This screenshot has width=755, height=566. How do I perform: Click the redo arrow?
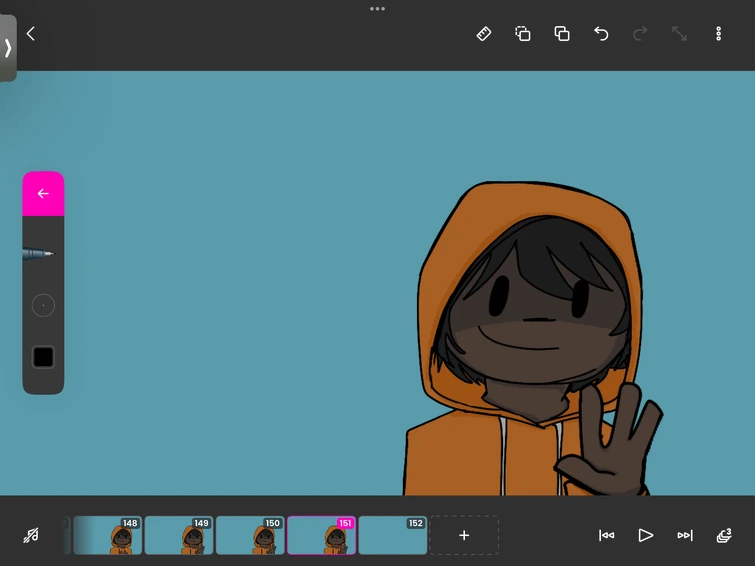640,34
